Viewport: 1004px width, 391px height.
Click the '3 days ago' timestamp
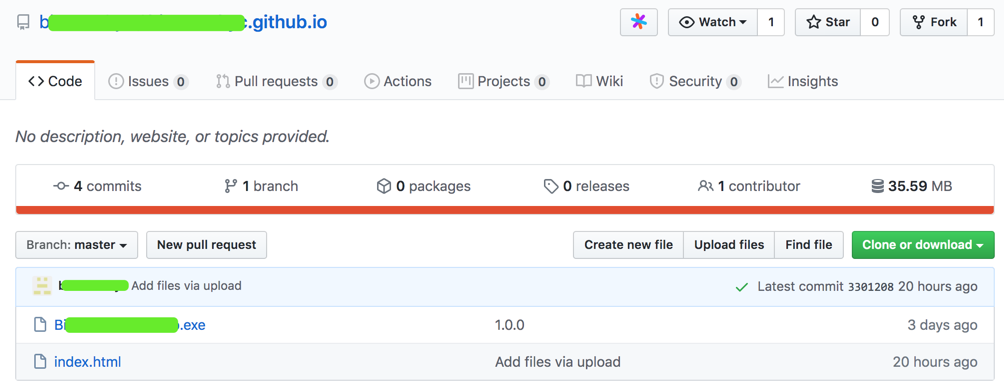943,325
